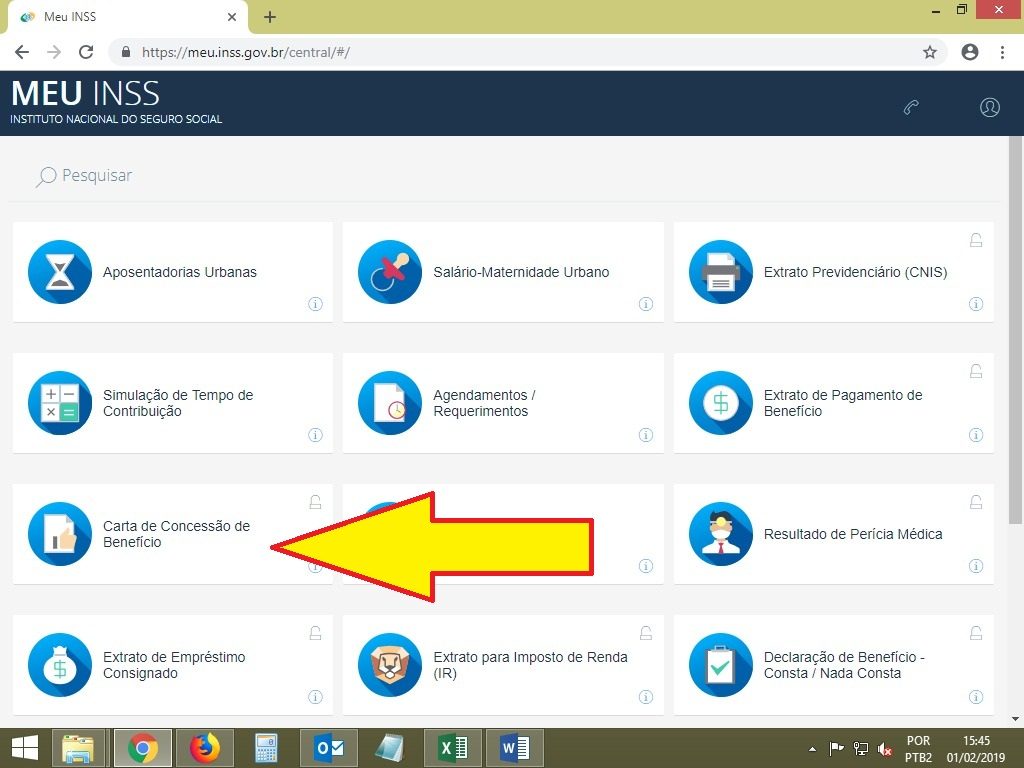Click lock icon on Extrato Previdenciário card
The height and width of the screenshot is (768, 1024).
[976, 240]
